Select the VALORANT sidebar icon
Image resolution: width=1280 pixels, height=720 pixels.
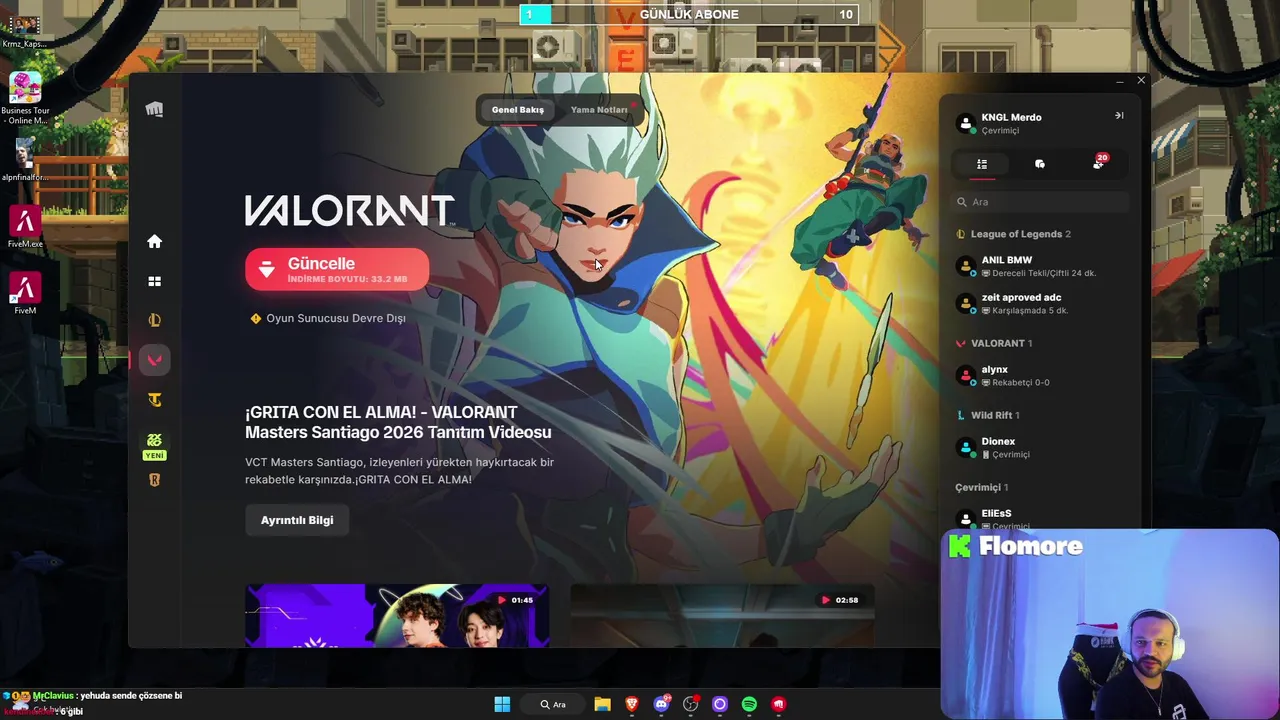[x=154, y=360]
